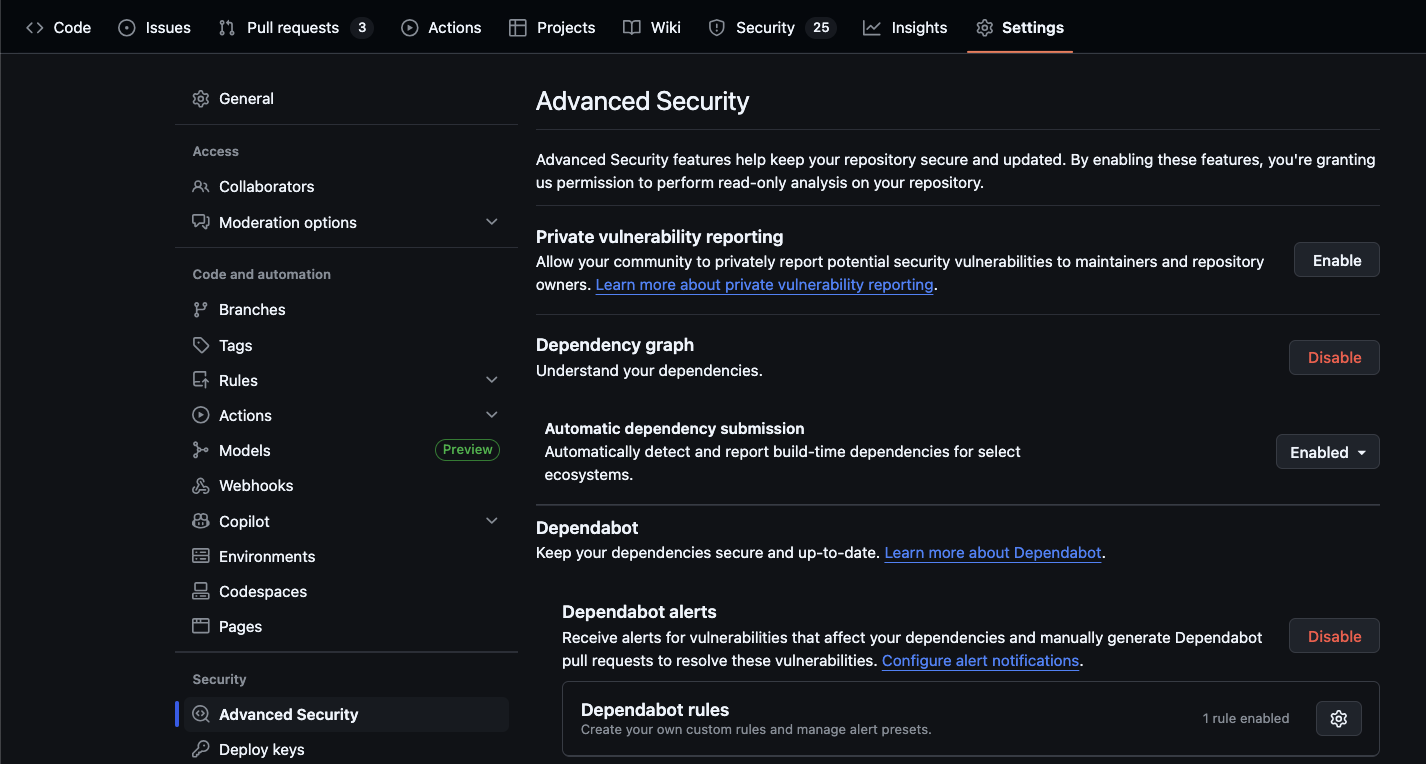Screen dimensions: 1426x764
Task: Open Codespaces settings via its icon
Action: [x=201, y=591]
